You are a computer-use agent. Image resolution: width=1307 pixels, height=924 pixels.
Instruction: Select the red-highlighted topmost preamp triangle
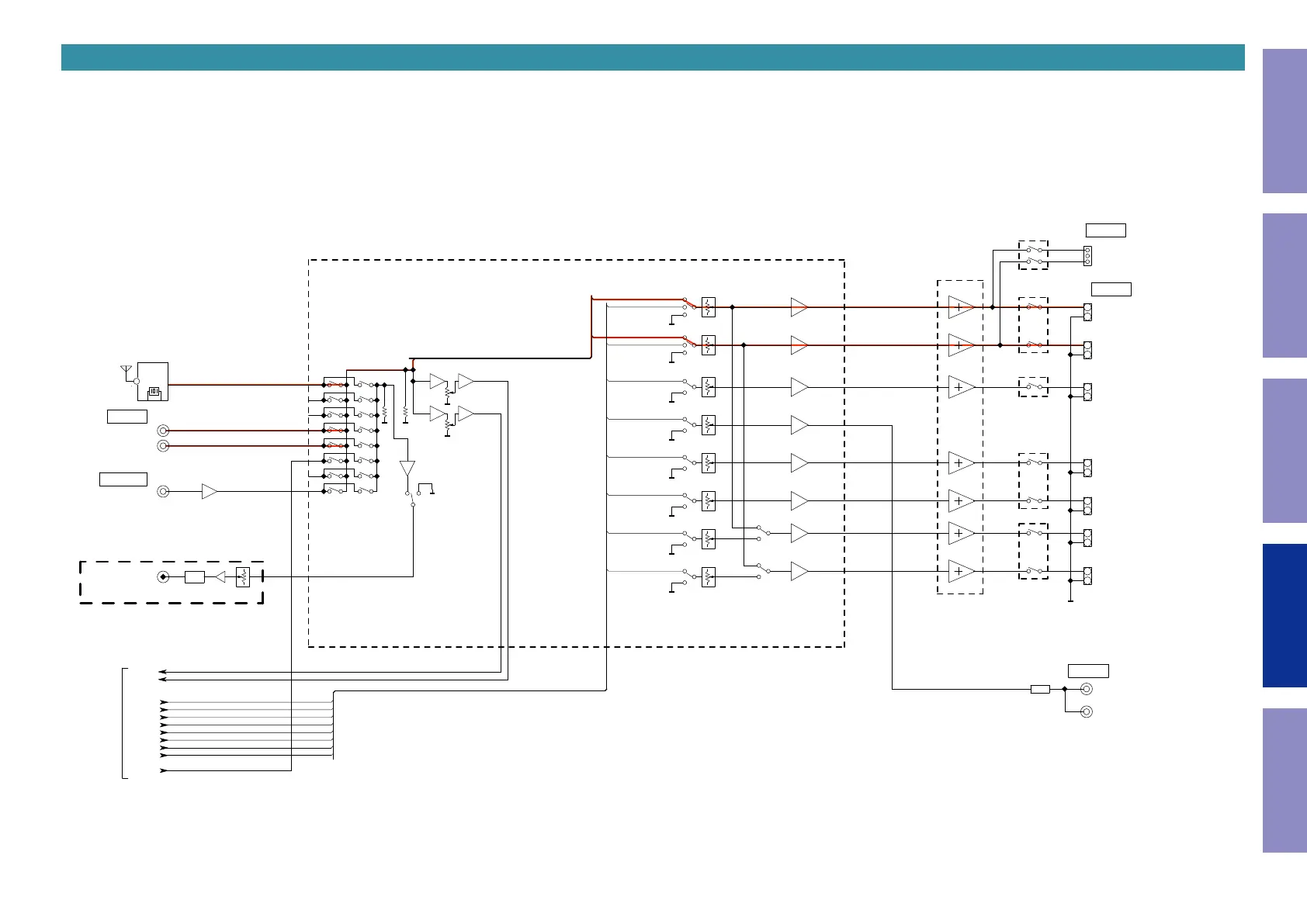pos(799,307)
